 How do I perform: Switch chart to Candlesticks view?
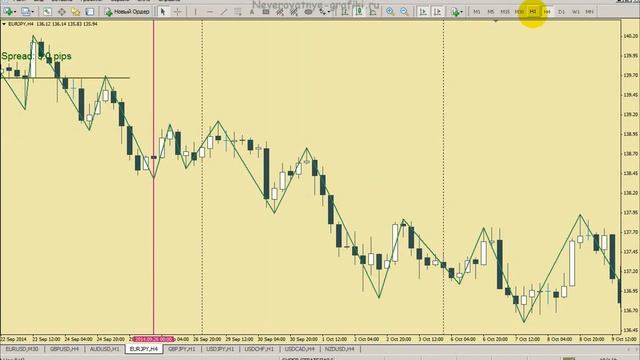(x=359, y=12)
